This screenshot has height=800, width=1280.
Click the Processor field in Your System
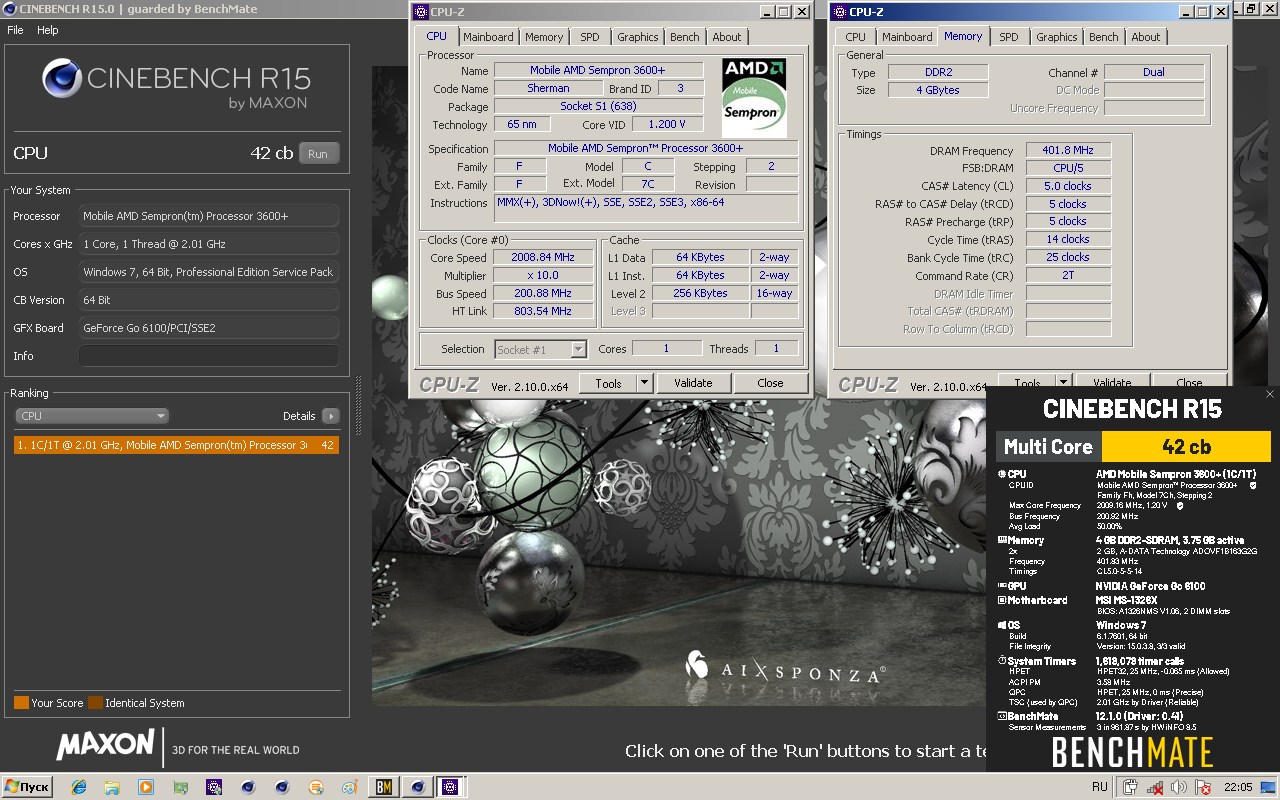click(x=208, y=216)
